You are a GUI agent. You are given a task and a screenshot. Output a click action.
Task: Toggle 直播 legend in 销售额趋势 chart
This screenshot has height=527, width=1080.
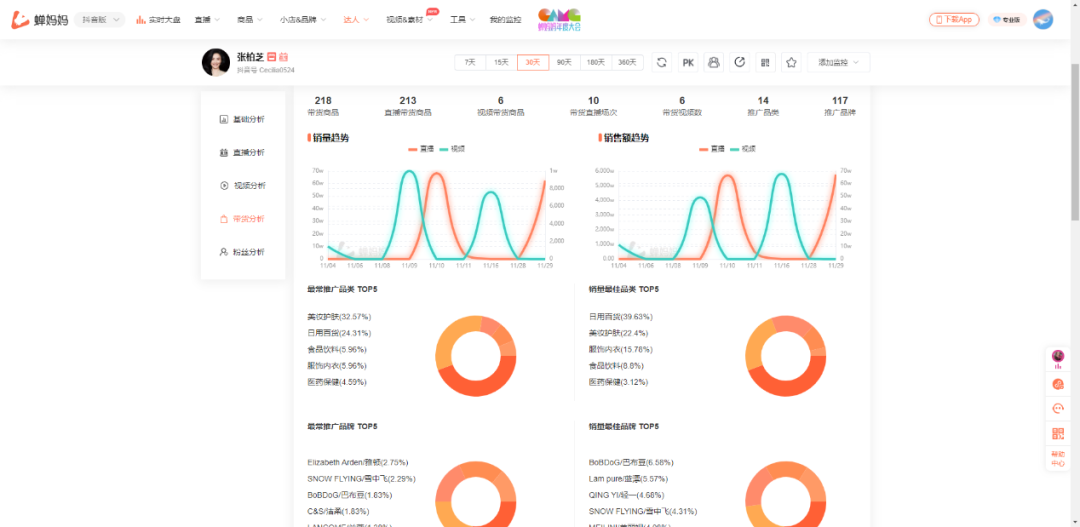(713, 149)
